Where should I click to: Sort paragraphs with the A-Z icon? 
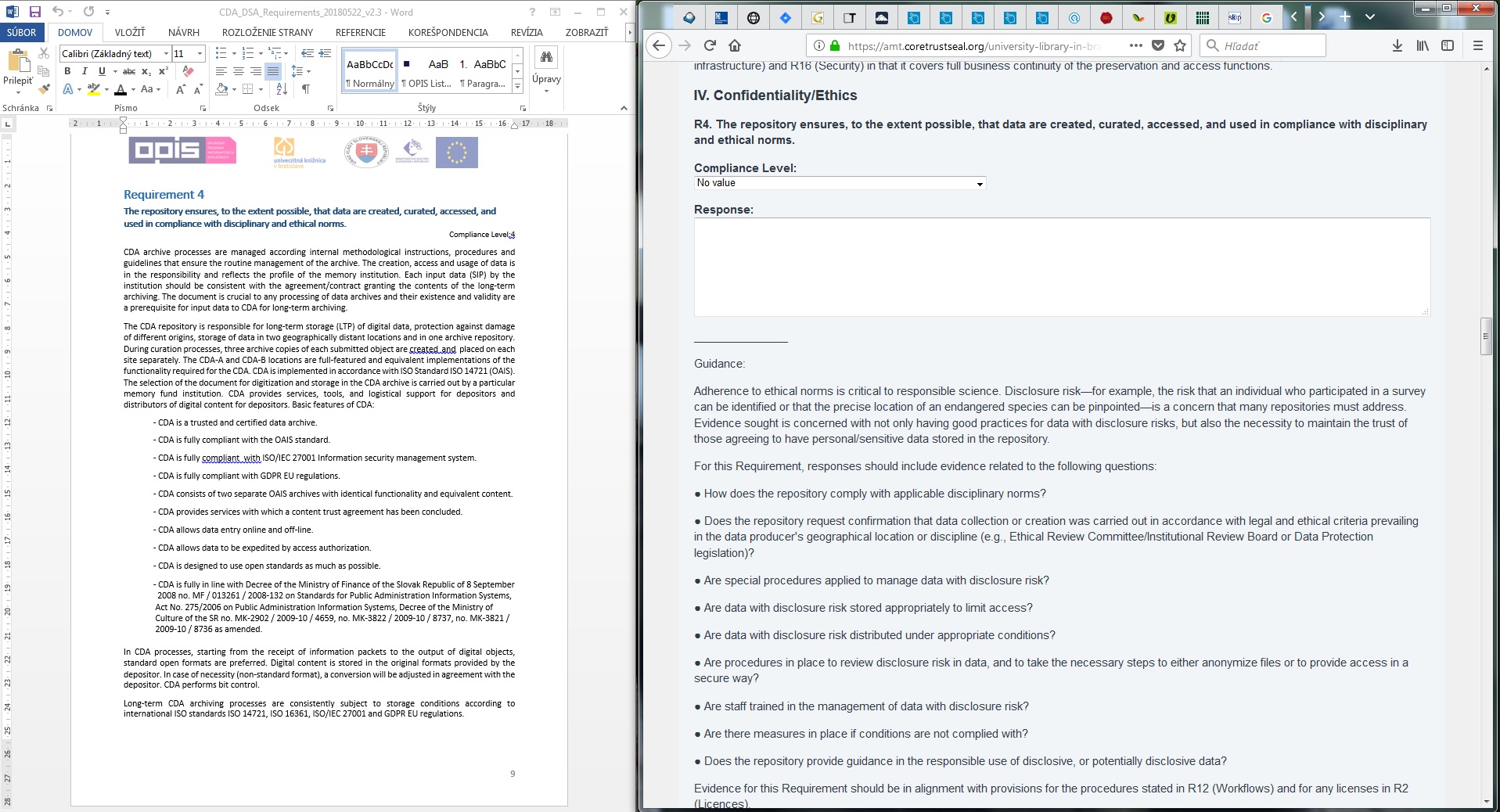coord(282,89)
